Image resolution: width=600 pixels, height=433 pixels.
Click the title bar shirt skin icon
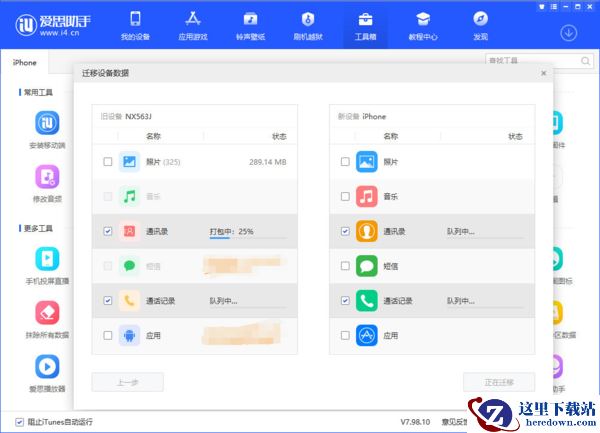(x=542, y=7)
